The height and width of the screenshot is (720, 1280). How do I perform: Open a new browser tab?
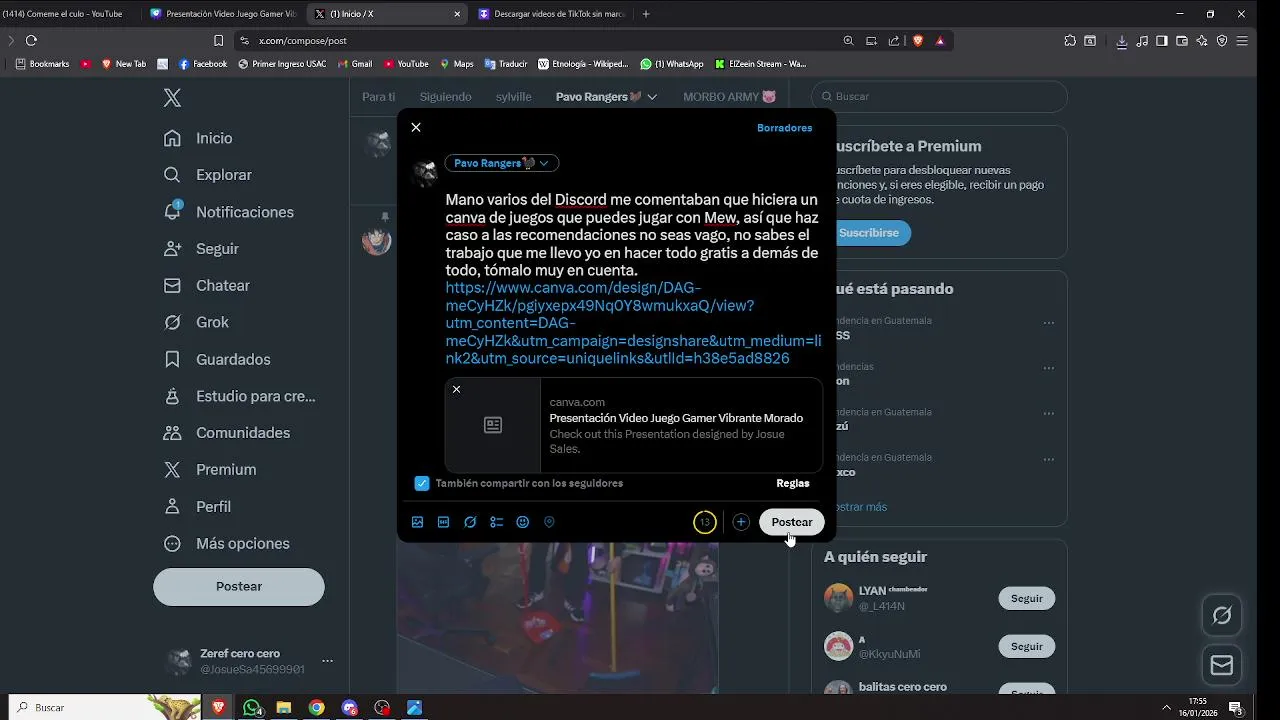point(646,14)
